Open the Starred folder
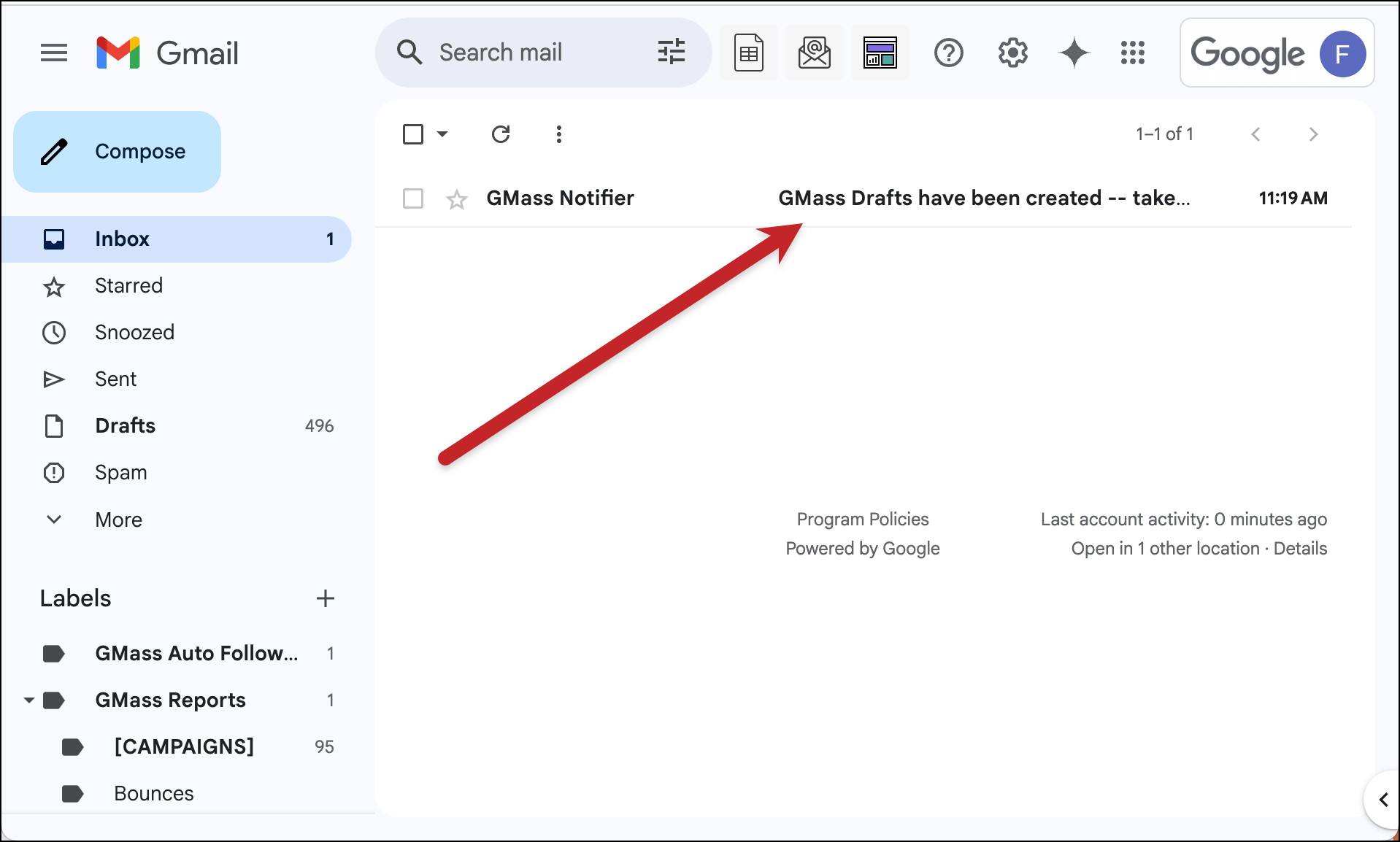 tap(177, 286)
